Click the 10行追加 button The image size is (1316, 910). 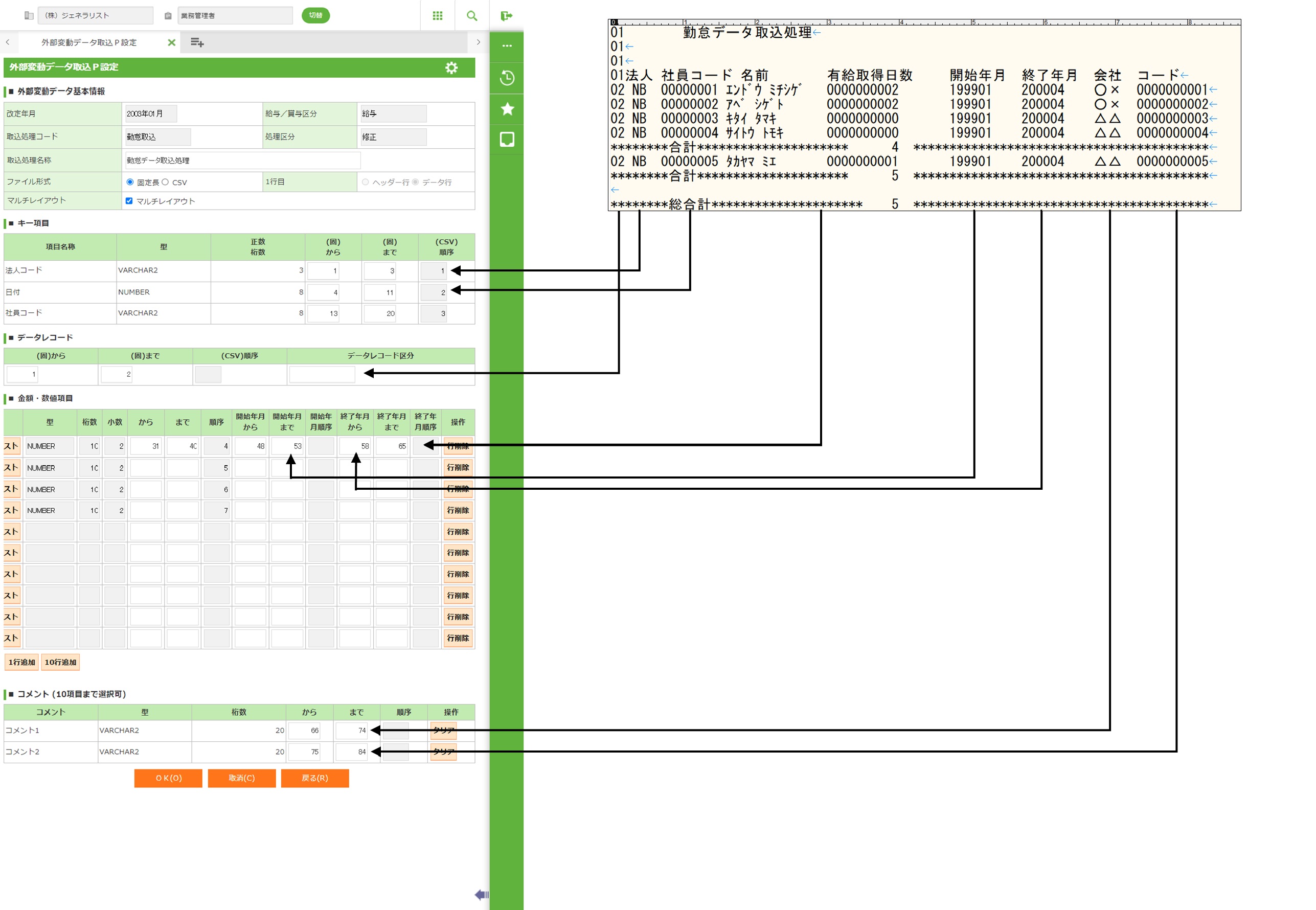(x=60, y=662)
